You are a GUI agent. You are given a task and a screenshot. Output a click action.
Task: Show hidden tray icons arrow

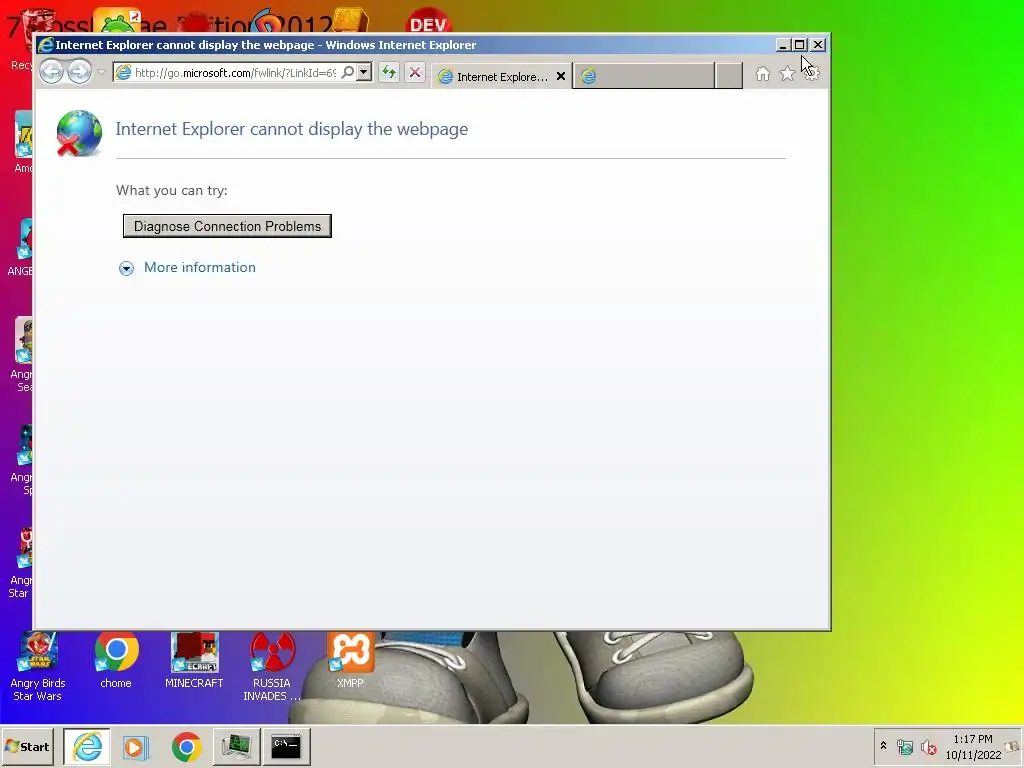click(x=884, y=745)
